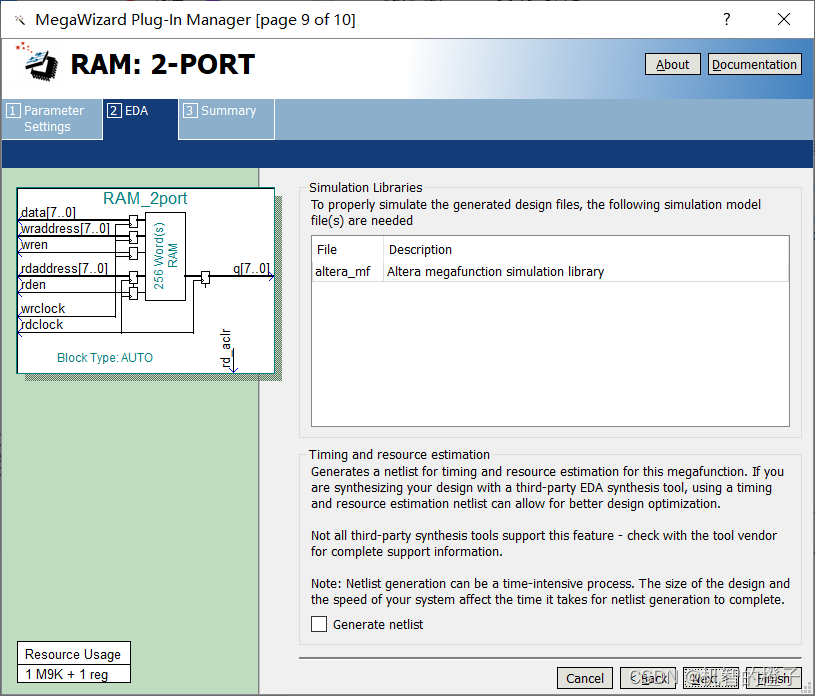Select Altera megafunction simulation library description
This screenshot has height=696, width=815.
[x=495, y=271]
